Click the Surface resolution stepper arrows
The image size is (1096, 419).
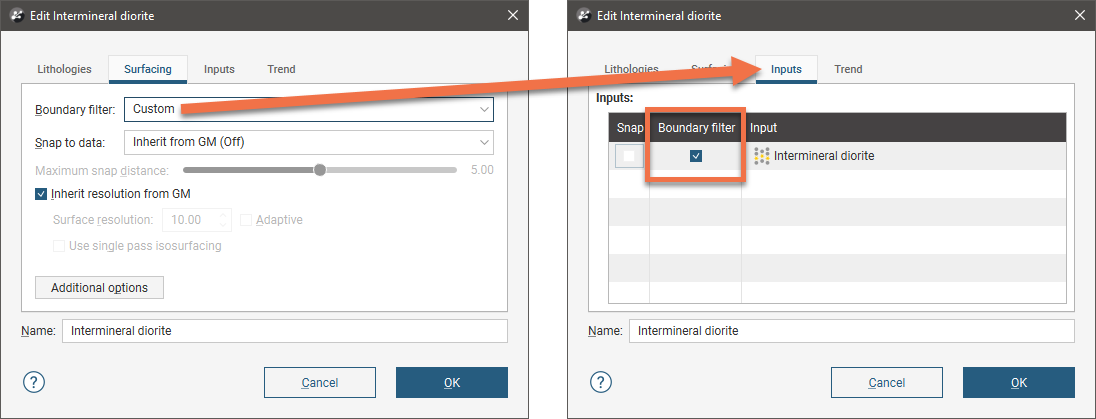pos(223,220)
